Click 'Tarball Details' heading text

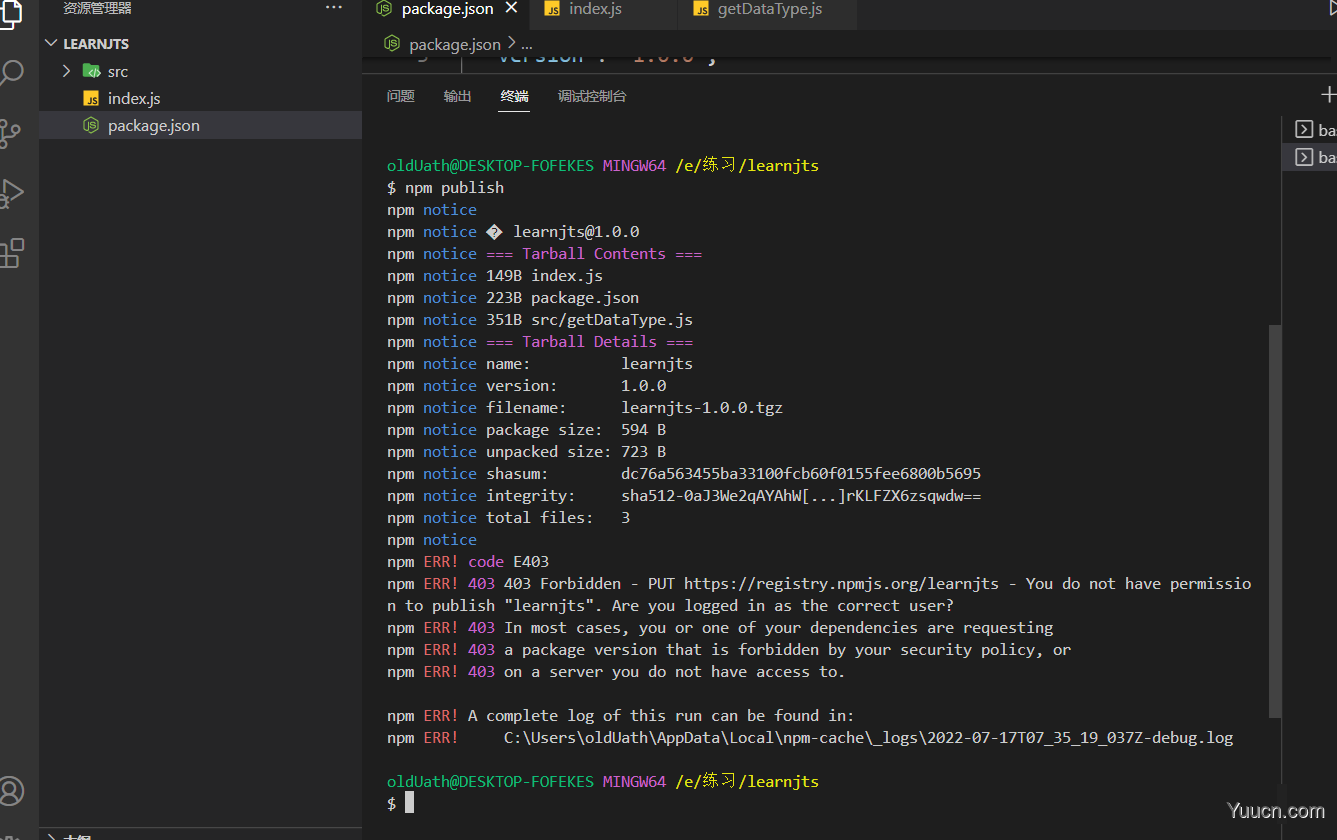[x=589, y=341]
